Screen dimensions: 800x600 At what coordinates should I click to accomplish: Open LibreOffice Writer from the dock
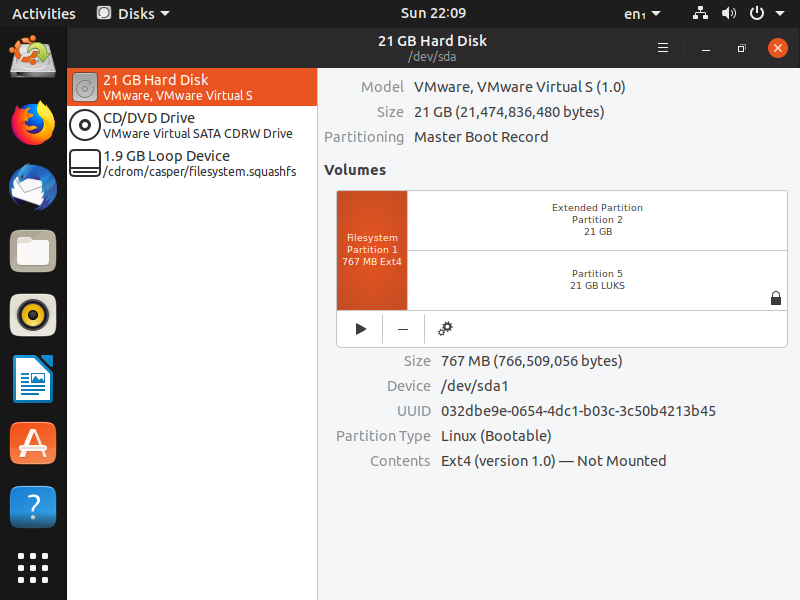pos(33,379)
